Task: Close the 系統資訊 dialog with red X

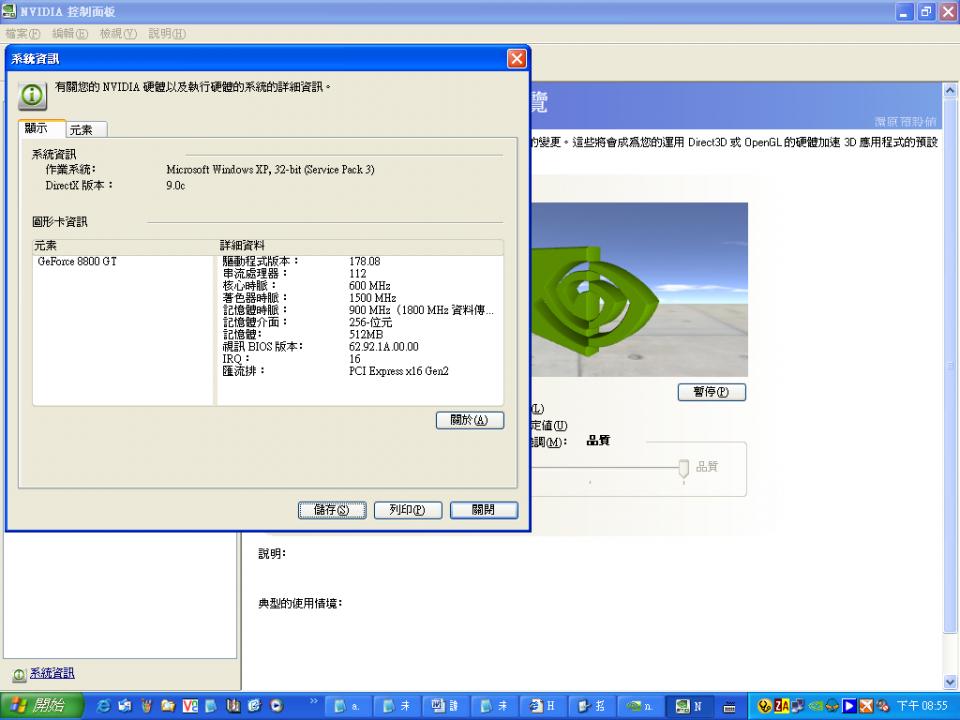Action: click(517, 59)
